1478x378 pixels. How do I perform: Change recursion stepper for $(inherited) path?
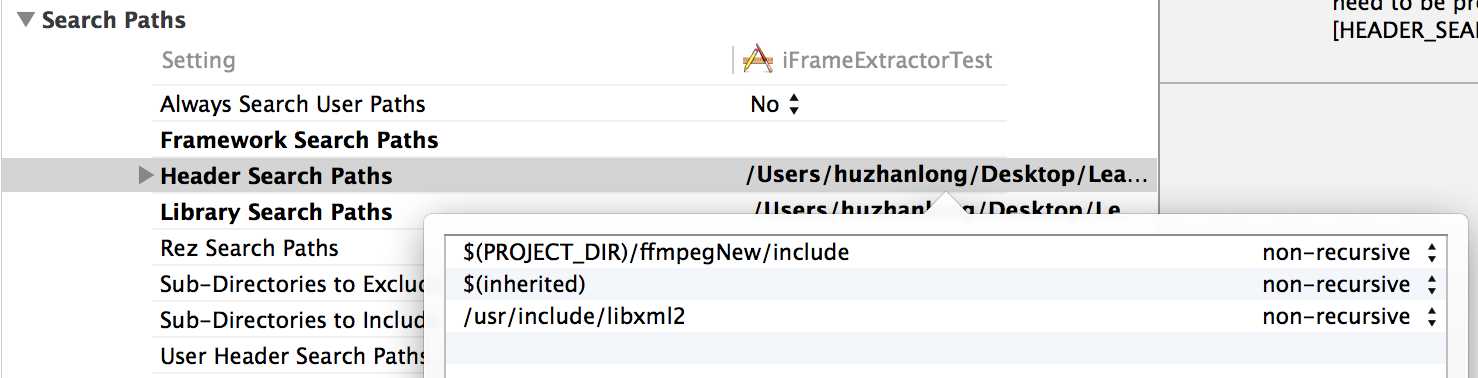tap(1432, 285)
